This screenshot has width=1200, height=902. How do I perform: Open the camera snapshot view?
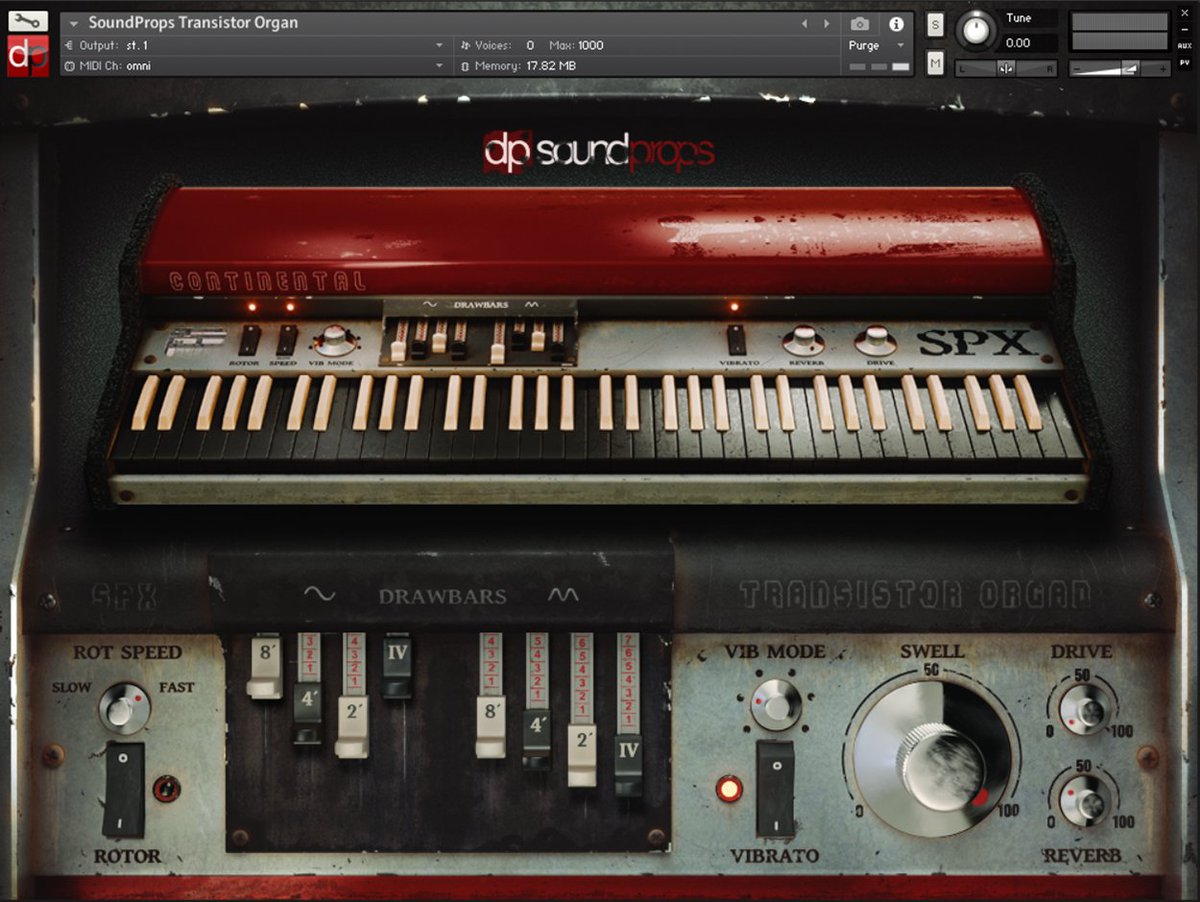pyautogui.click(x=860, y=24)
